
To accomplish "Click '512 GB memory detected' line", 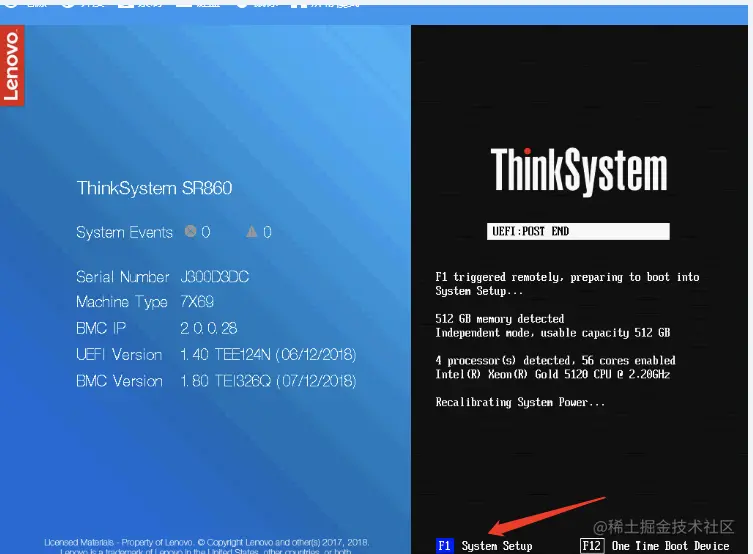I will [500, 319].
